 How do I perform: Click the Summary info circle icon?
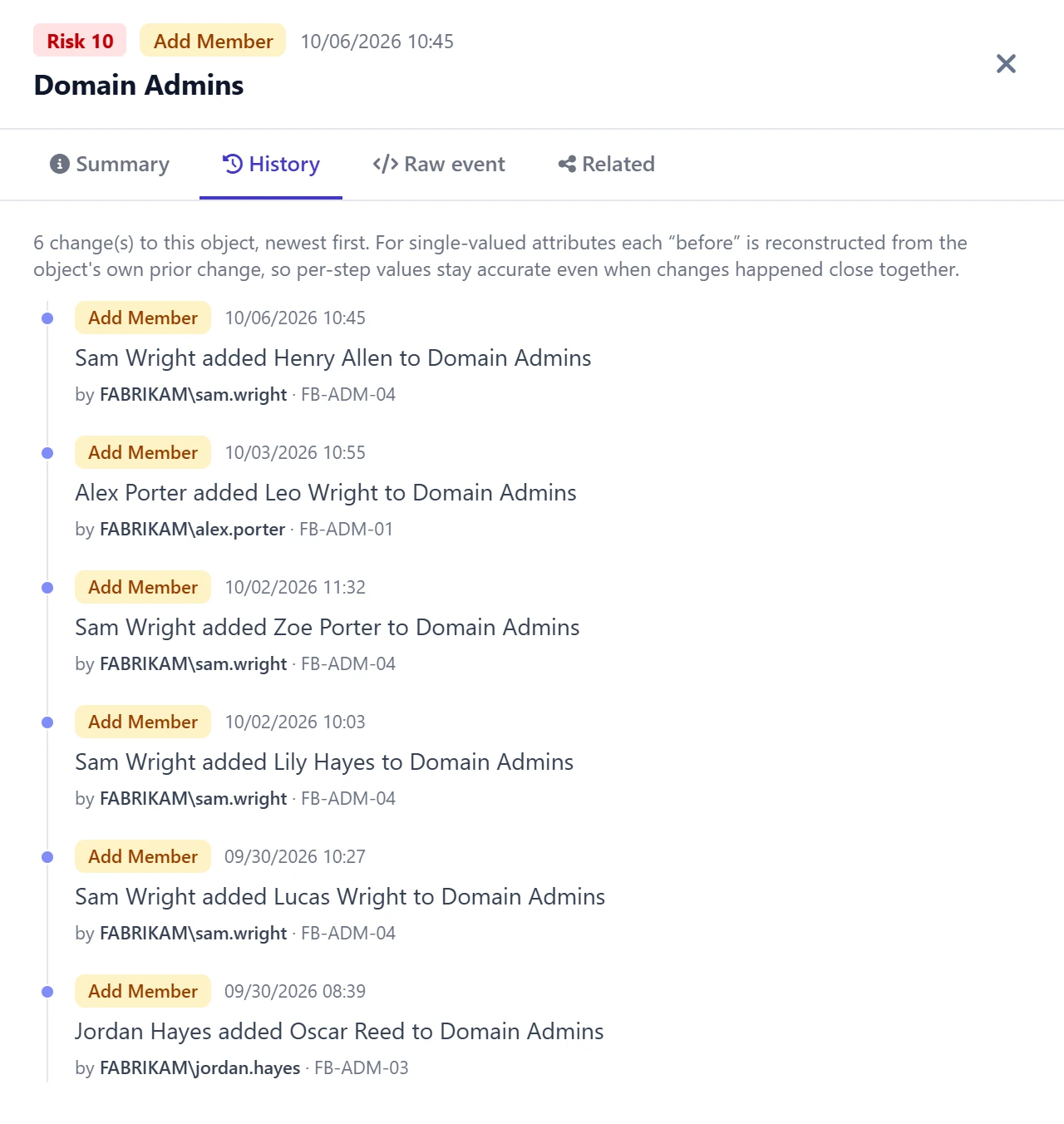coord(59,164)
